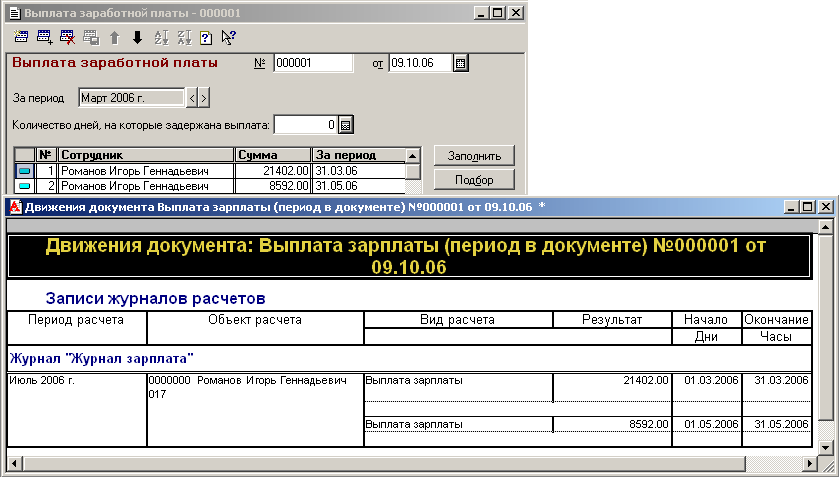Click the period field Март 2006 г.
Image resolution: width=839 pixels, height=477 pixels.
point(132,98)
